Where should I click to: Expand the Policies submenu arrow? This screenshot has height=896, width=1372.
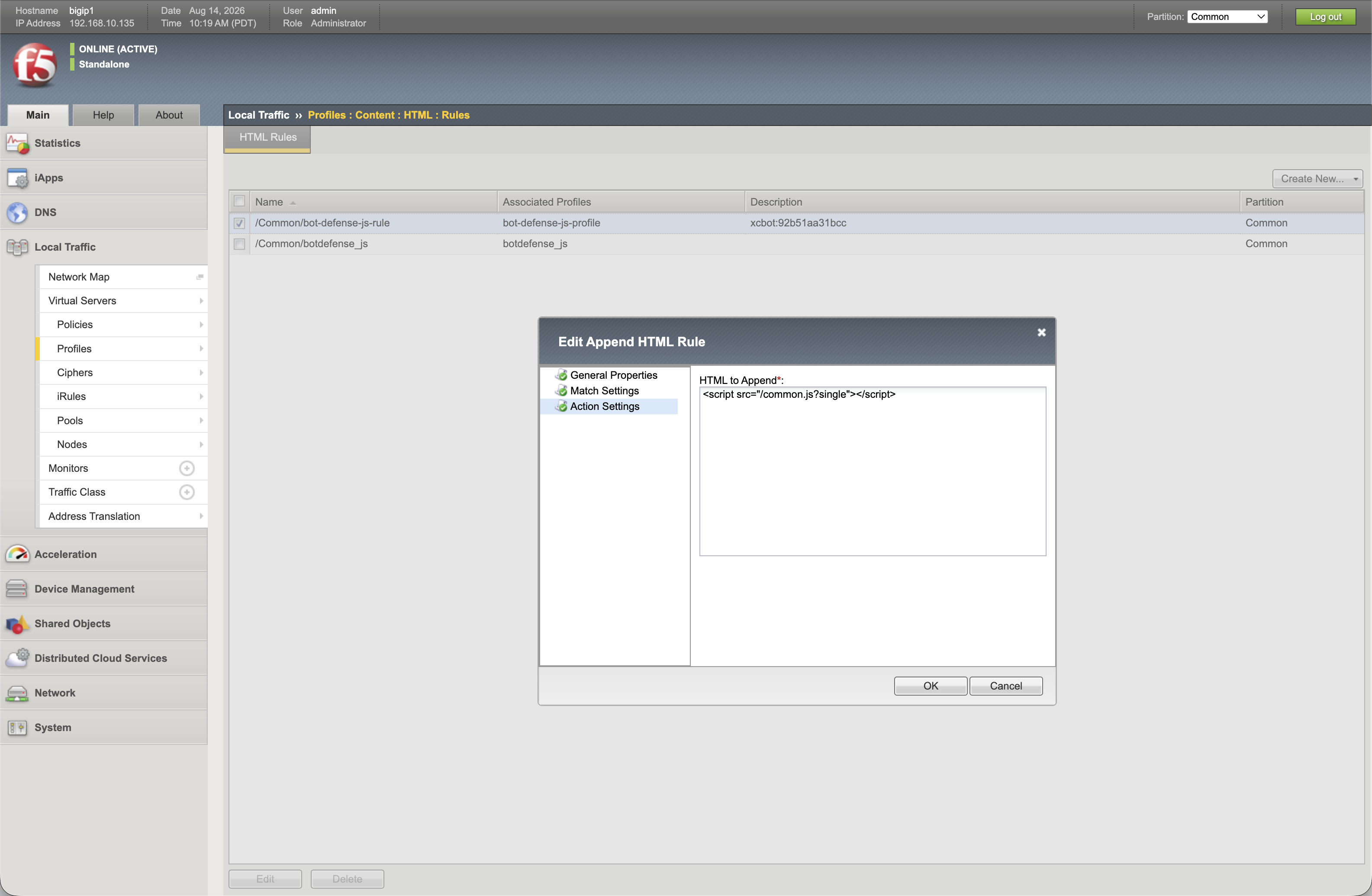(201, 325)
